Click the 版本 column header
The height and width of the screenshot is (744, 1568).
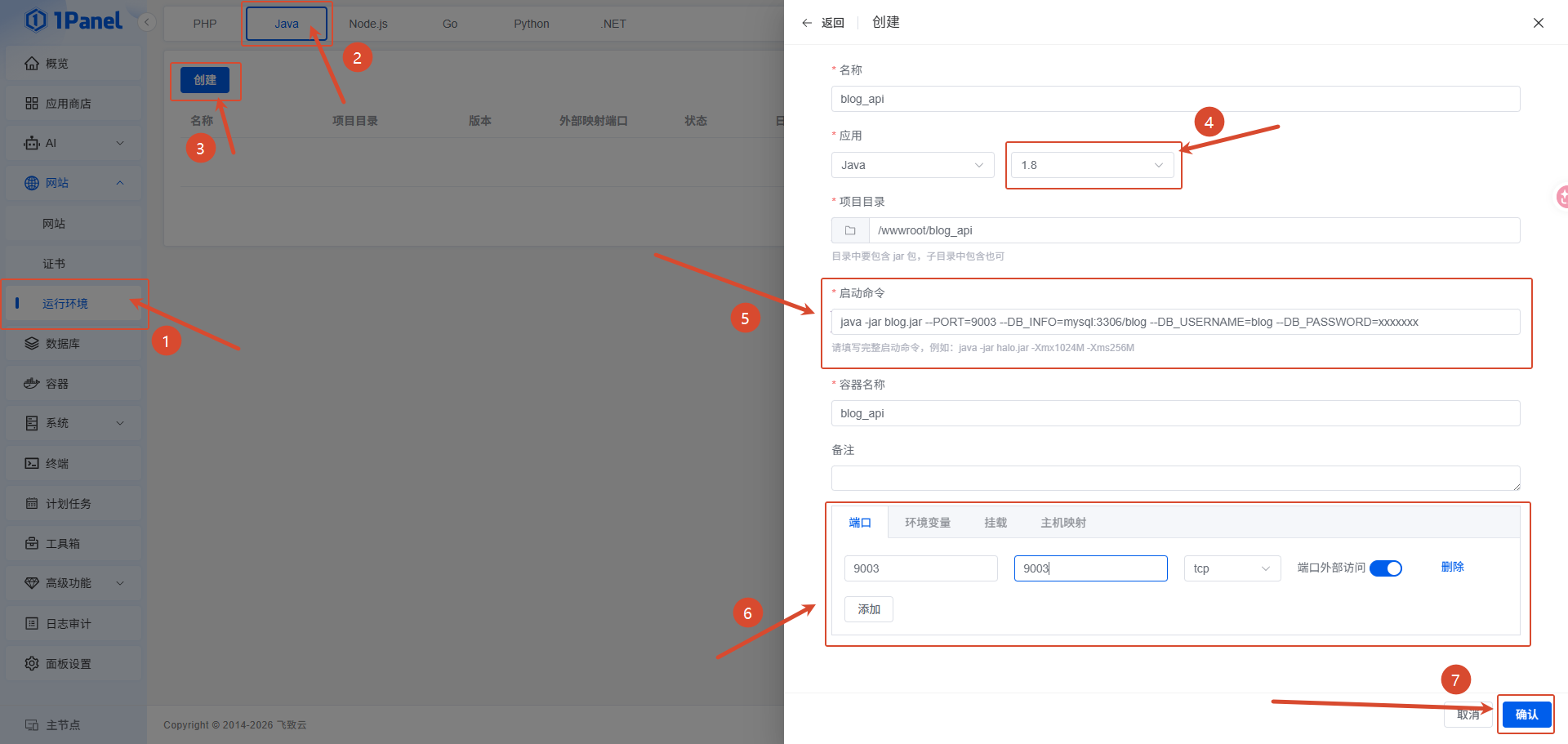(480, 121)
